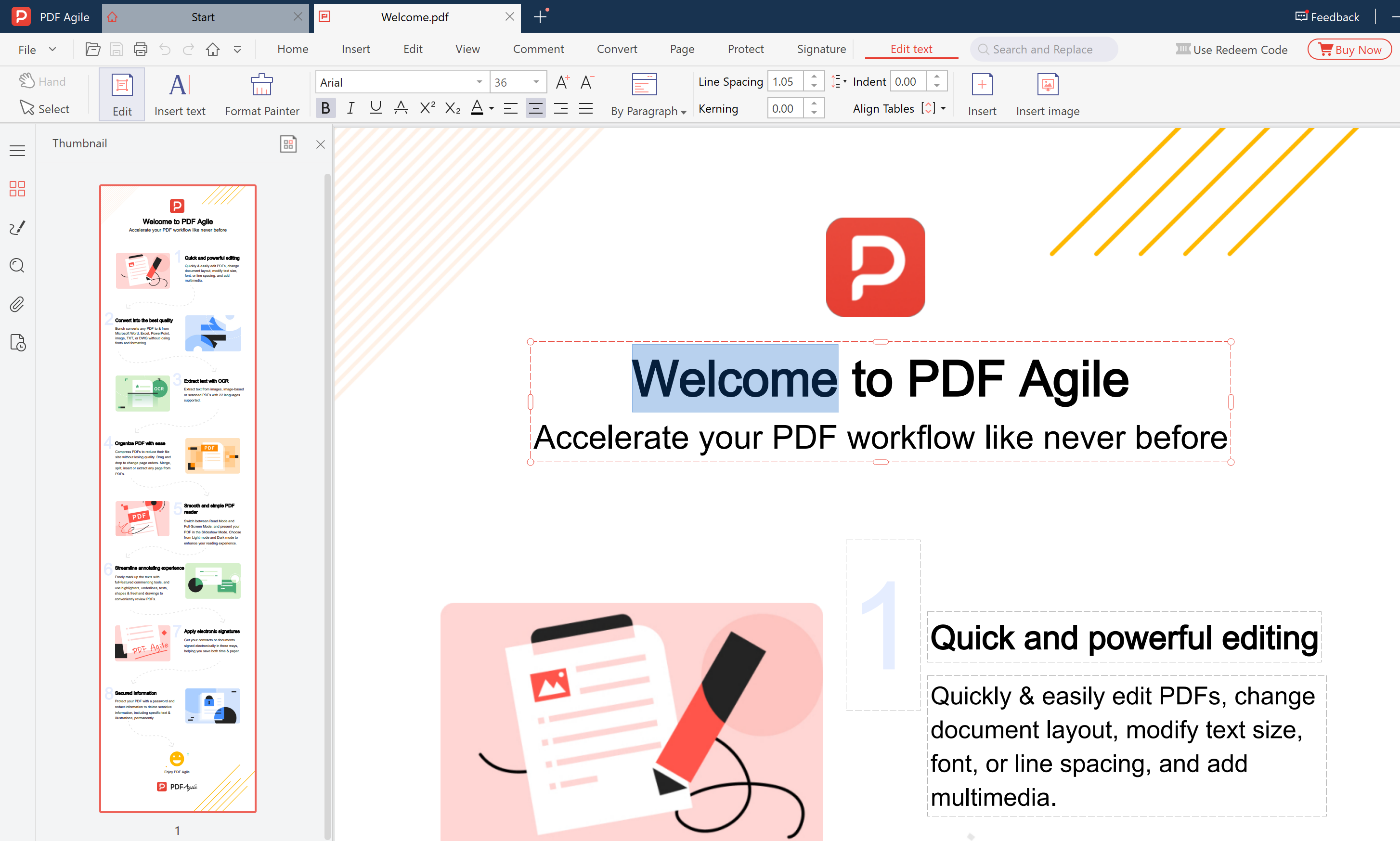The height and width of the screenshot is (841, 1400).
Task: Increase font size with A+ icon
Action: click(x=562, y=82)
